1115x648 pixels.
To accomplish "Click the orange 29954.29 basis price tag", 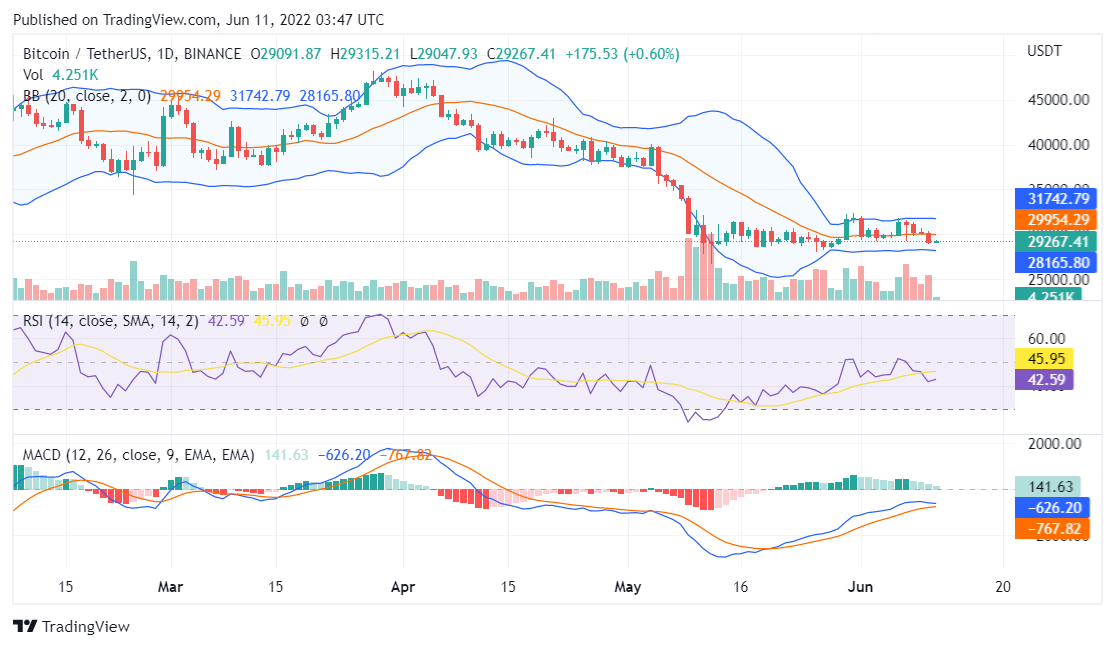I will point(1056,220).
